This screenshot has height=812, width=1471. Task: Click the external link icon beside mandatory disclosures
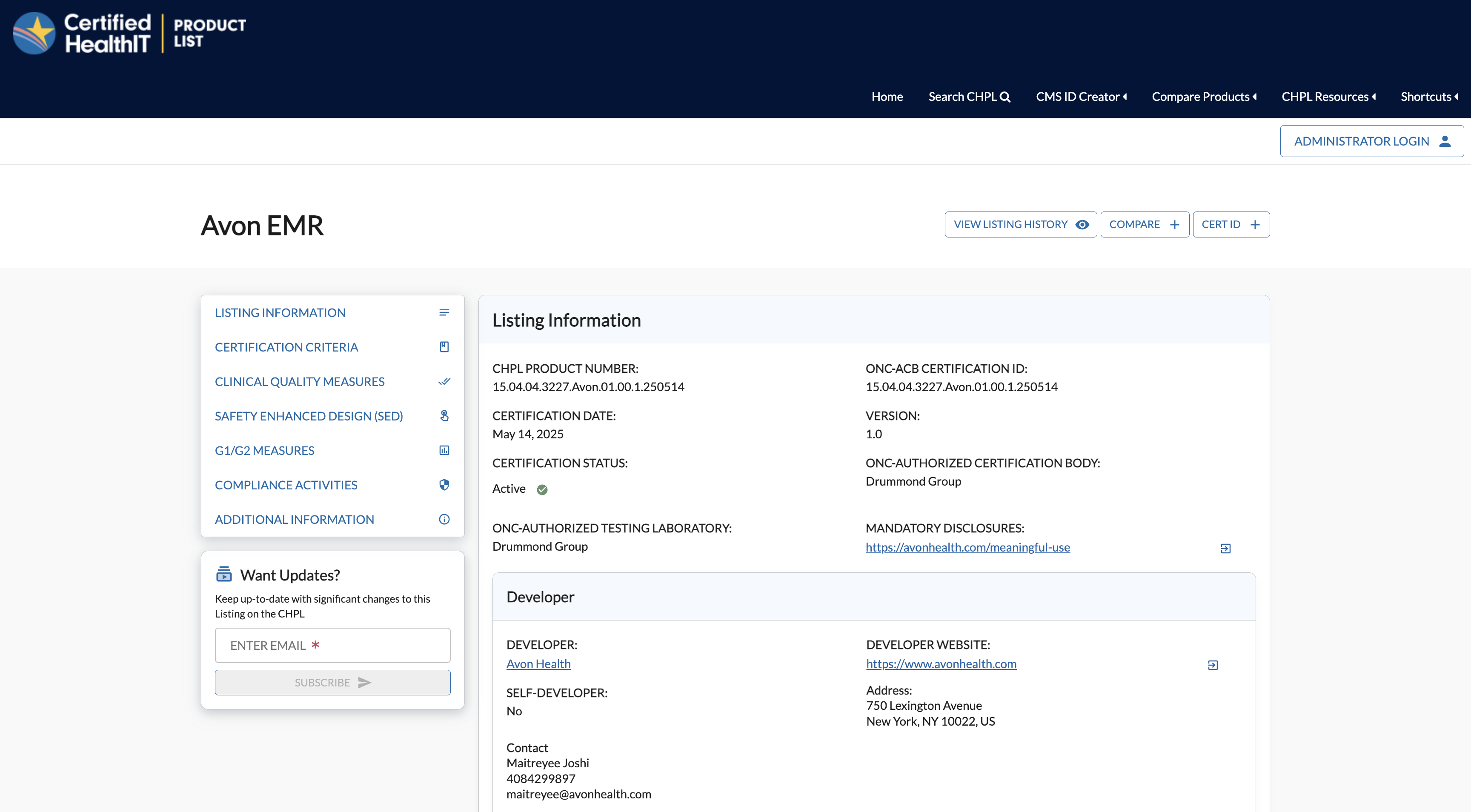coord(1225,548)
